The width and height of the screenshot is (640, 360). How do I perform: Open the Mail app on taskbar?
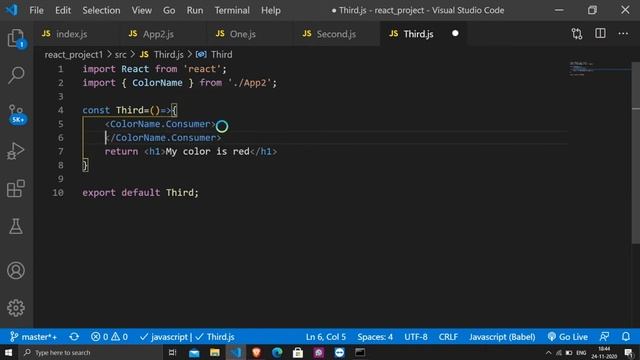click(x=194, y=352)
